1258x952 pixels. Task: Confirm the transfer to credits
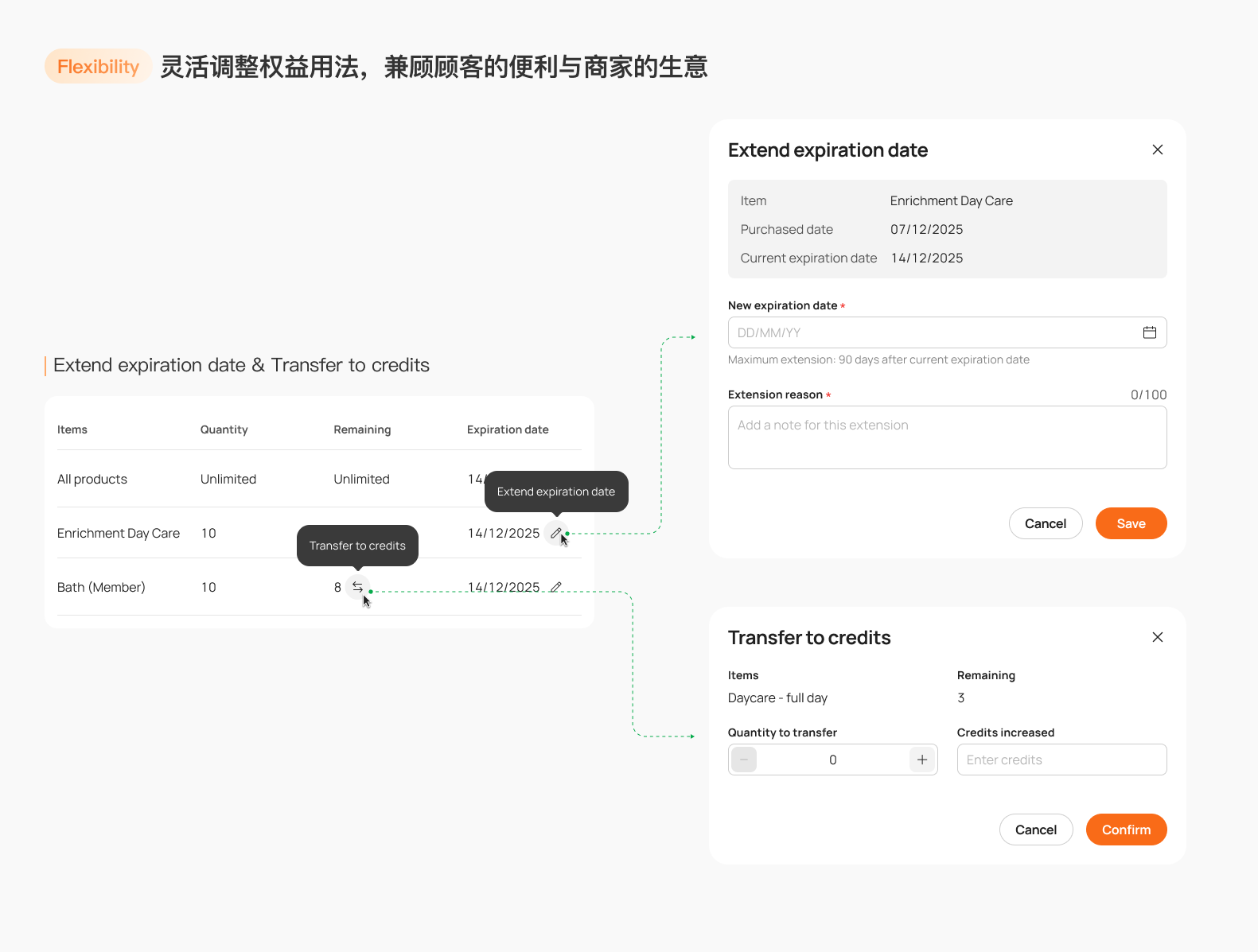[x=1126, y=830]
